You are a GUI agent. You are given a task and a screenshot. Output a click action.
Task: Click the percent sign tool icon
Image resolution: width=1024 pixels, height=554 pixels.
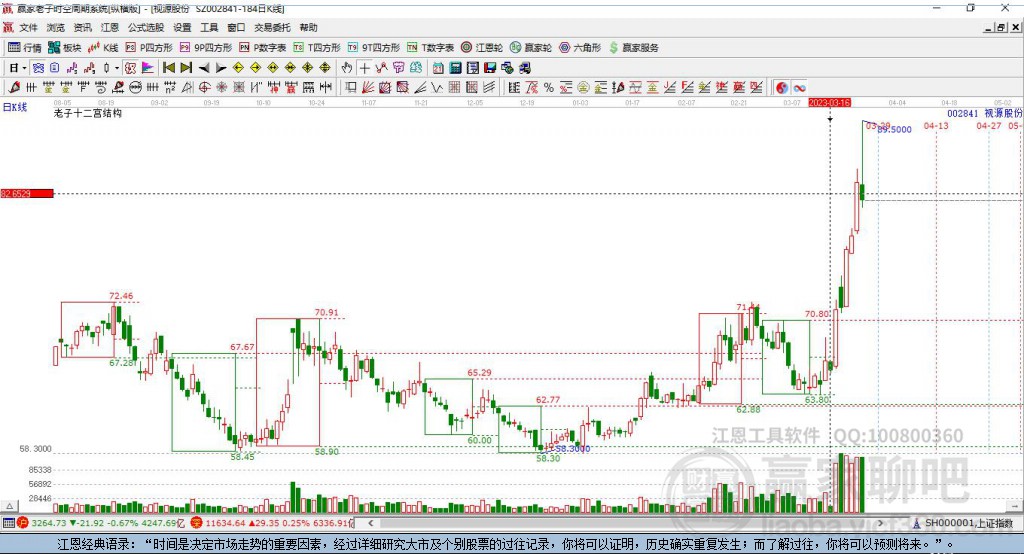pos(549,88)
